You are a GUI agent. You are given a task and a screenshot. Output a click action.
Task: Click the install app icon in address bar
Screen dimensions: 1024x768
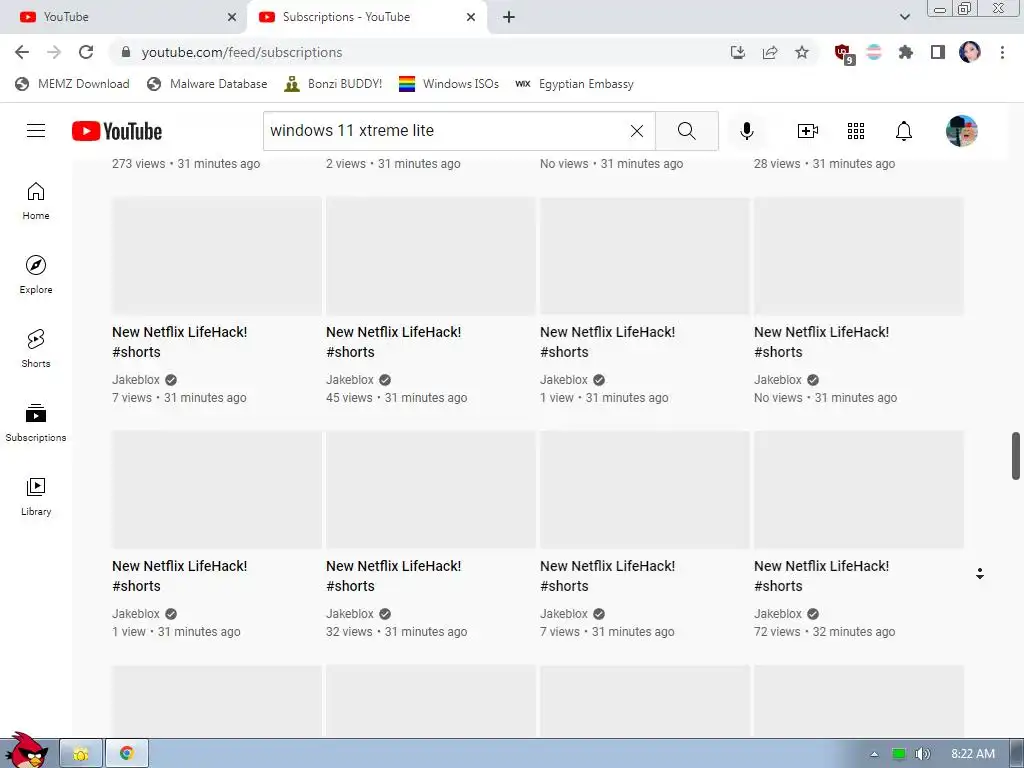click(738, 52)
